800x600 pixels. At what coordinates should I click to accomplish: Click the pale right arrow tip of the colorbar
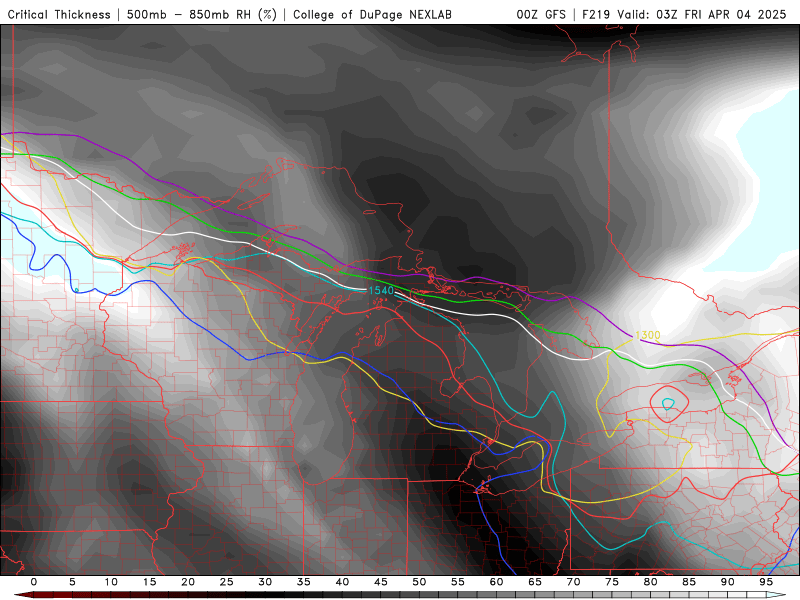coord(777,595)
